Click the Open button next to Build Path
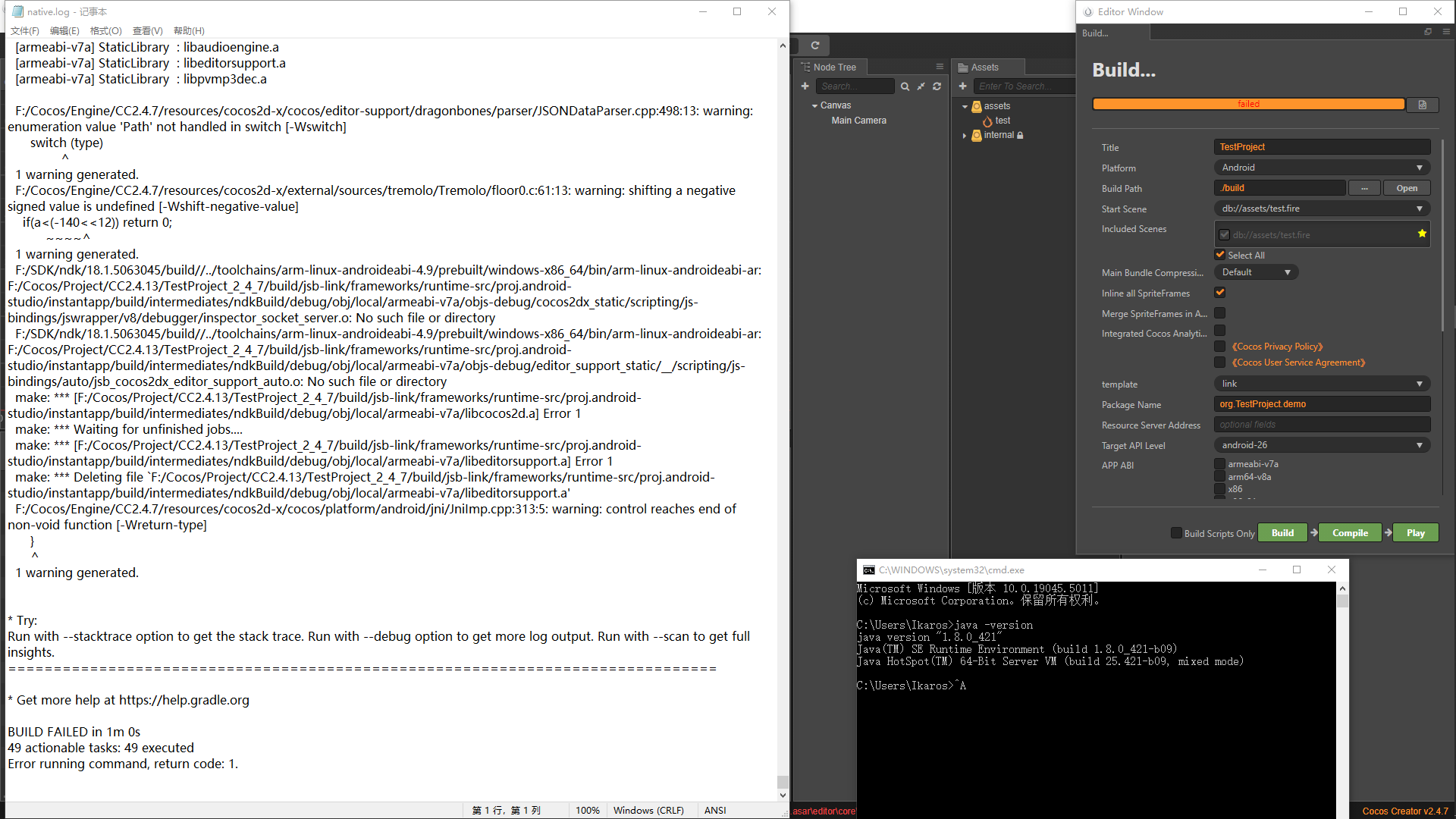Viewport: 1456px width, 819px height. pyautogui.click(x=1406, y=188)
